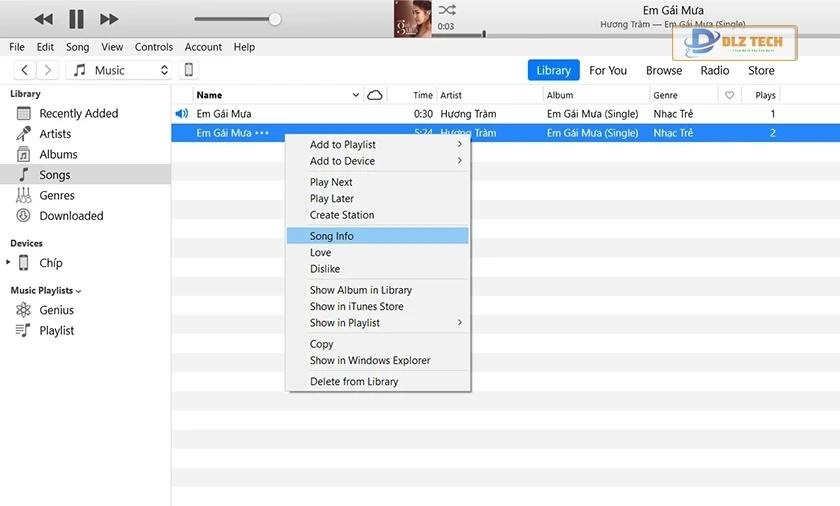Open the Music media type dropdown

(x=119, y=70)
